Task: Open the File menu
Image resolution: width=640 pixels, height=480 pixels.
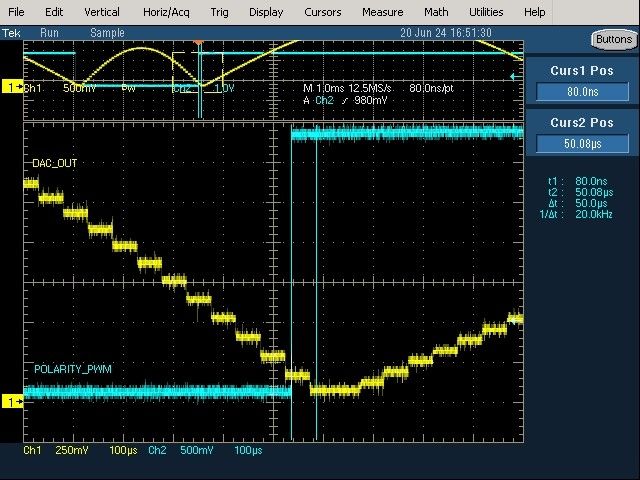Action: 16,12
